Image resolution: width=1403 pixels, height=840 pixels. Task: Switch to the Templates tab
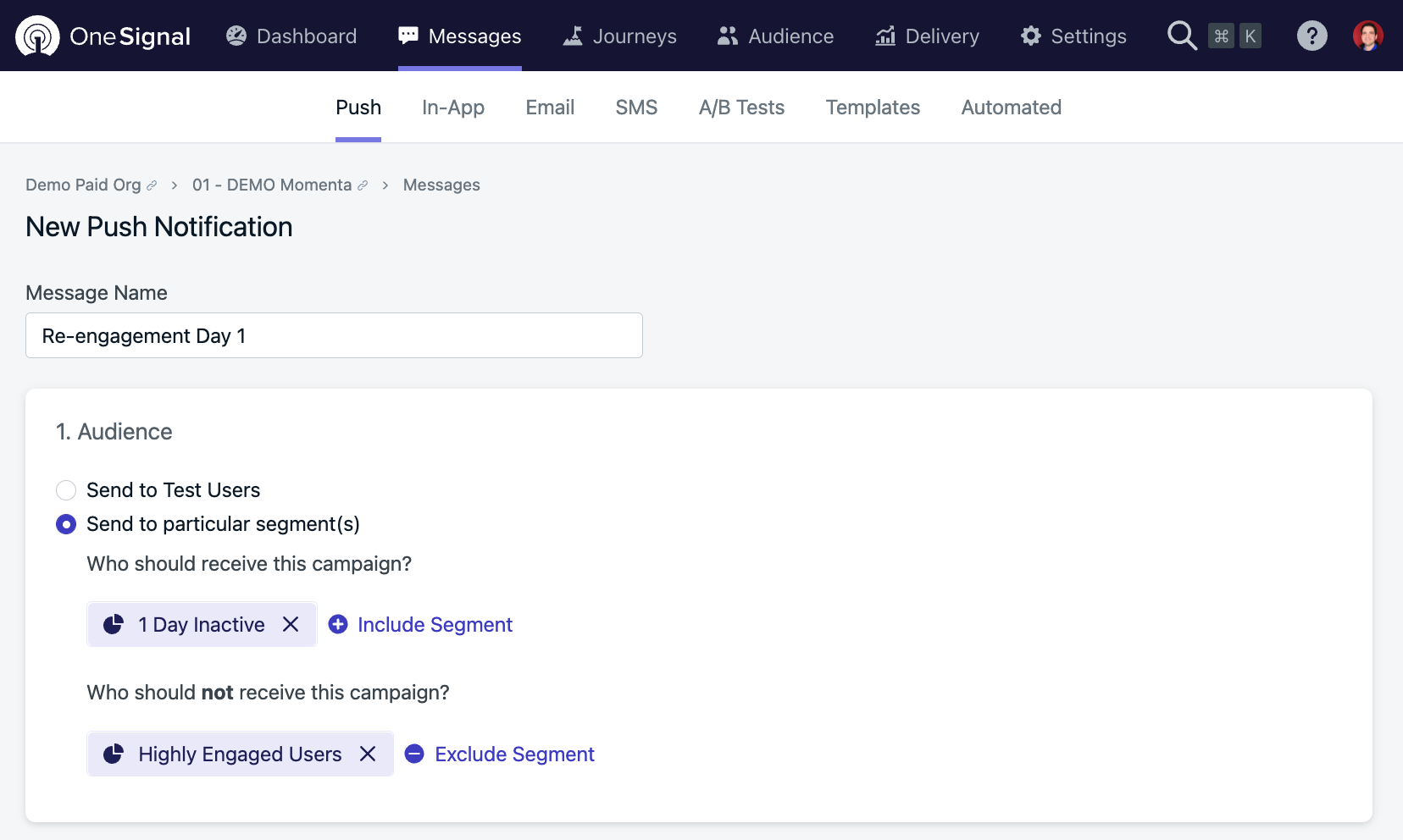point(873,108)
